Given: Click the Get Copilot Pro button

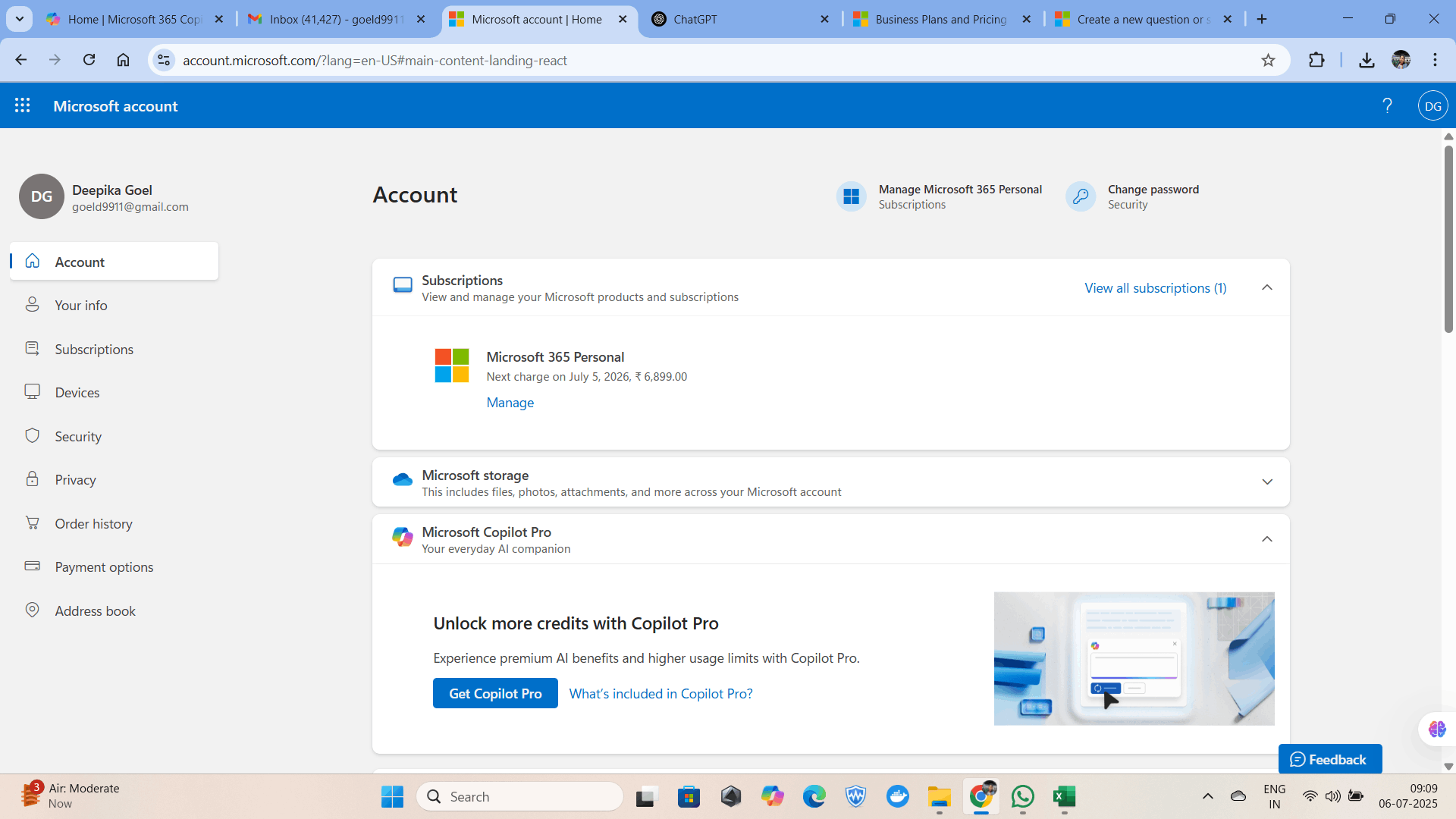Looking at the screenshot, I should 495,693.
